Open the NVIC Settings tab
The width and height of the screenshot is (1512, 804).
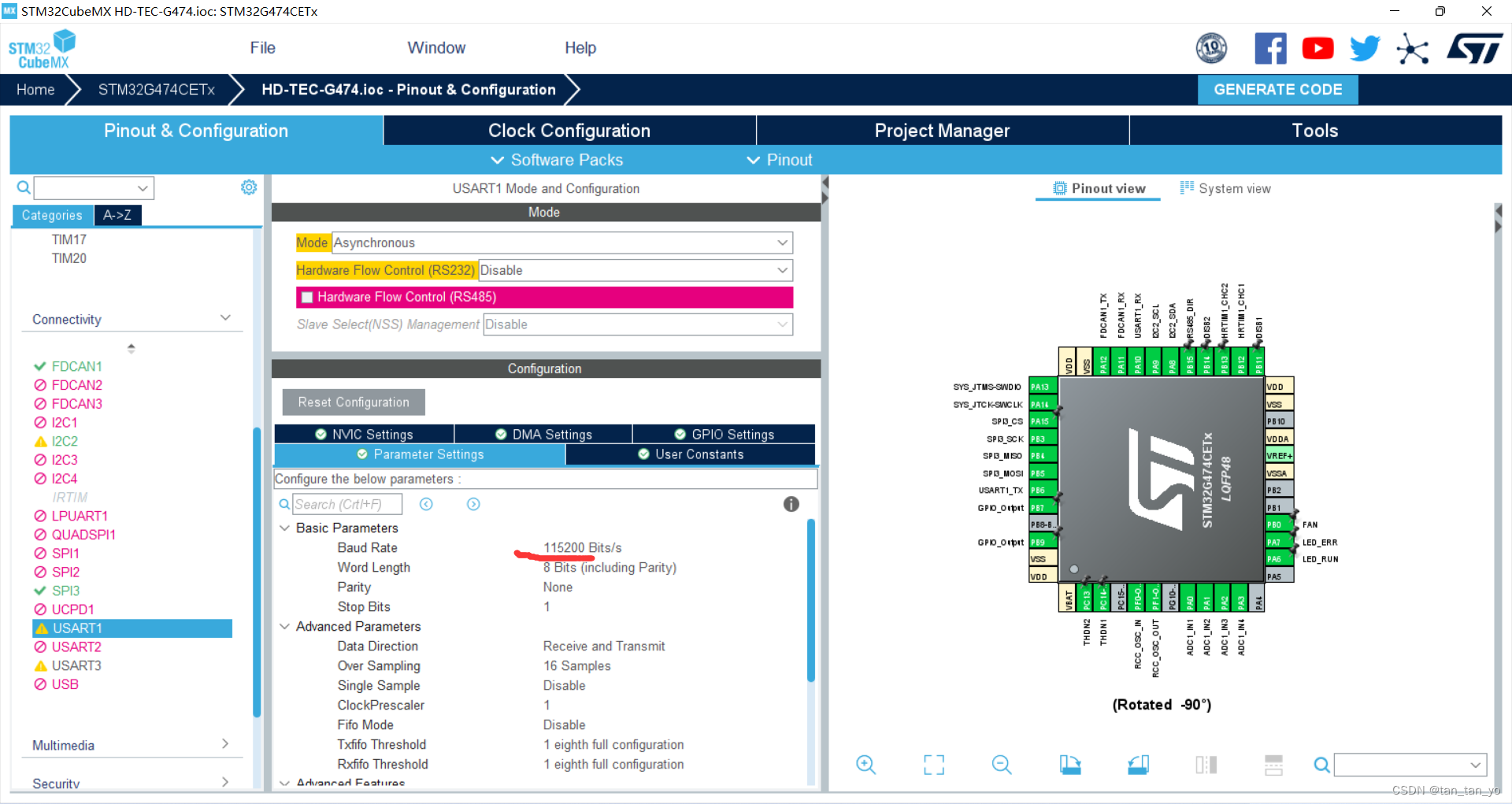[x=364, y=434]
